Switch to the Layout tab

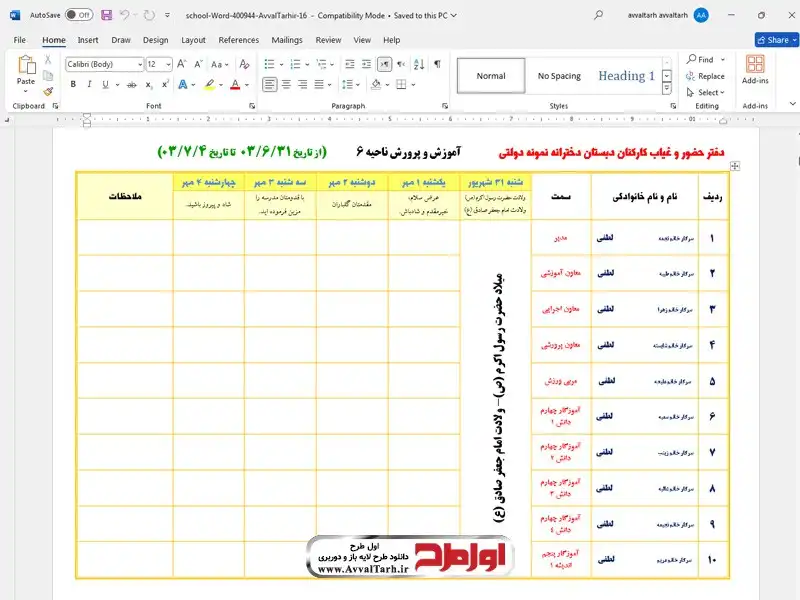pos(193,40)
